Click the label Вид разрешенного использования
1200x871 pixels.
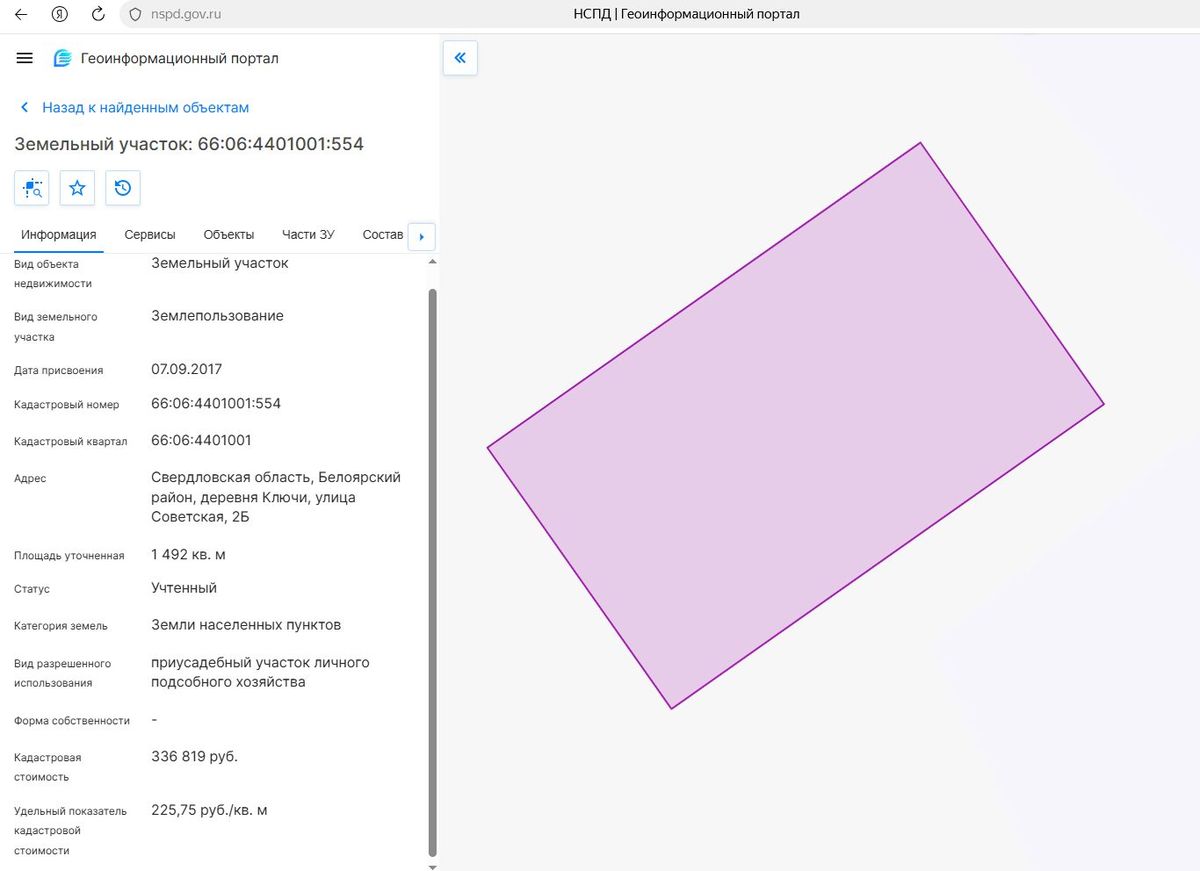coord(62,673)
